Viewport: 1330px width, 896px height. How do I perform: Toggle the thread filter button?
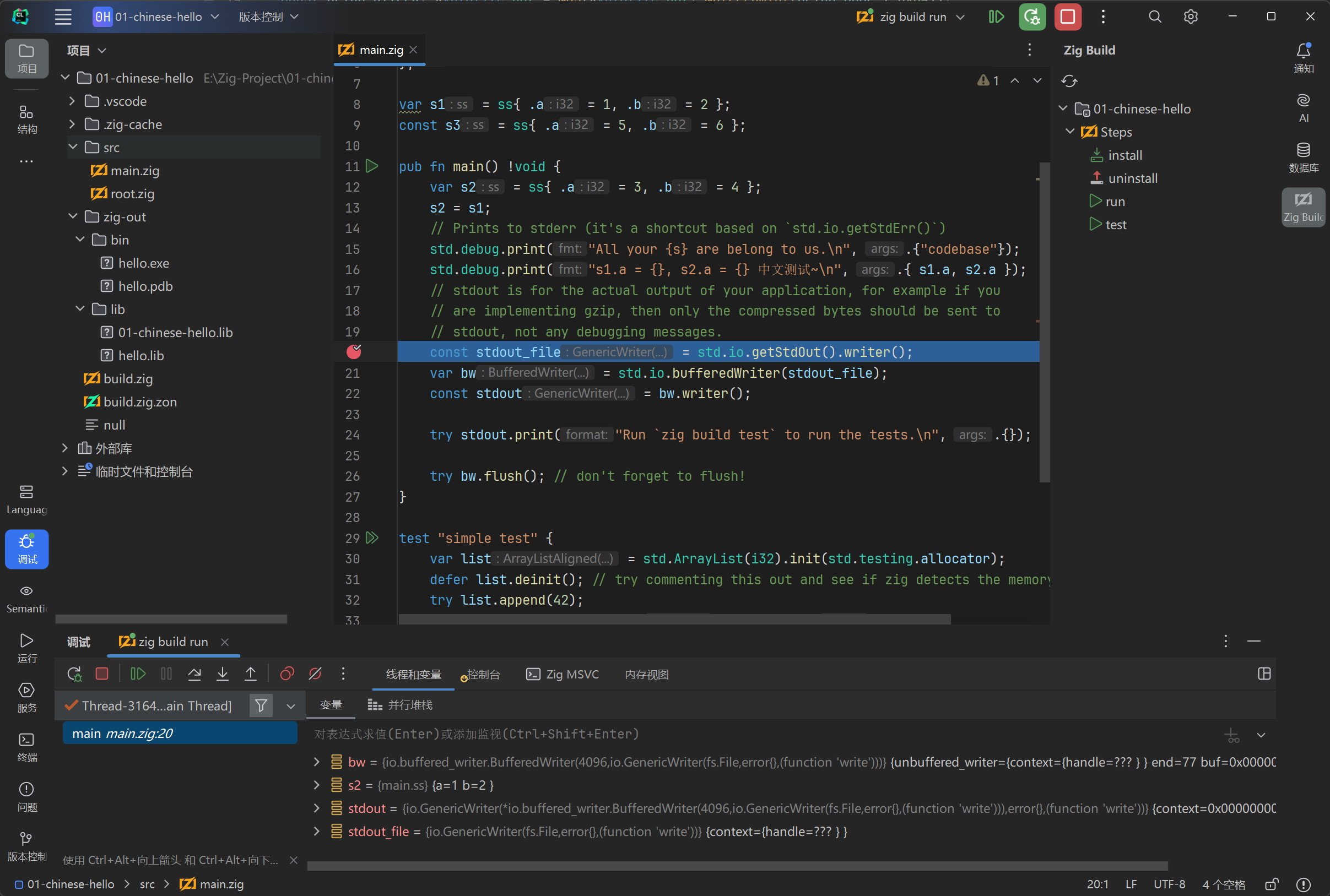pos(261,705)
